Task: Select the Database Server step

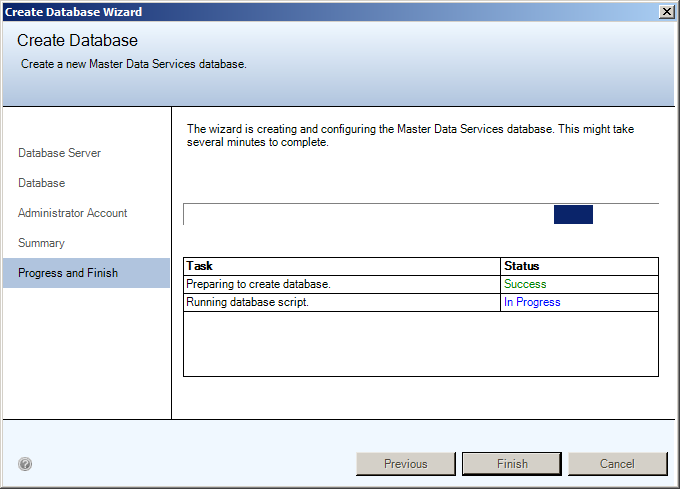Action: [x=59, y=153]
